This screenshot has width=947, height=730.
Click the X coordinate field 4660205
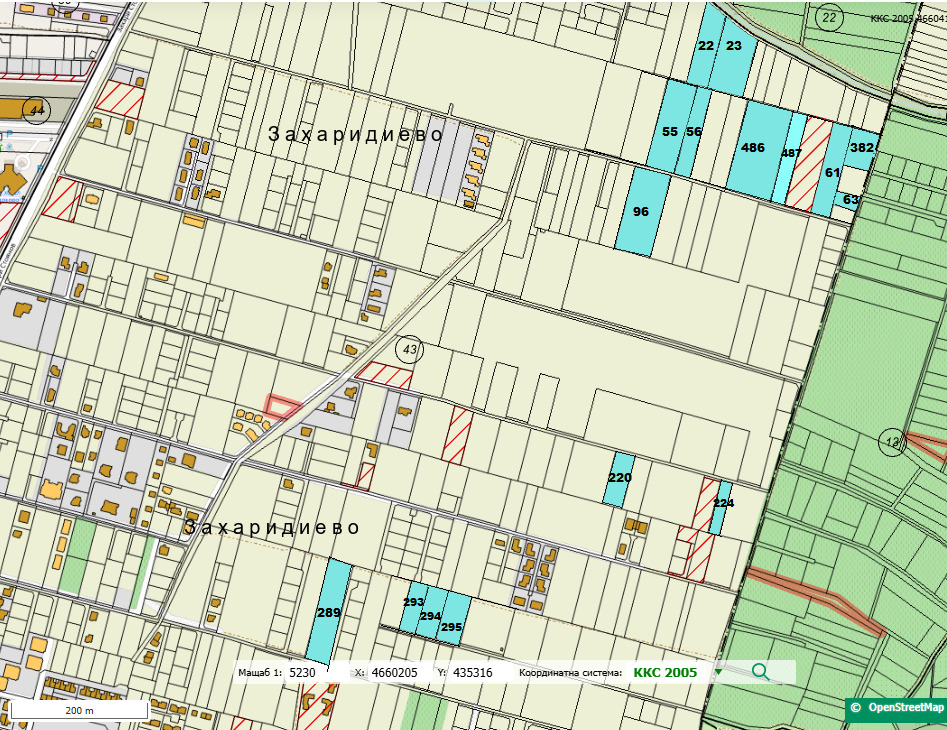click(398, 673)
